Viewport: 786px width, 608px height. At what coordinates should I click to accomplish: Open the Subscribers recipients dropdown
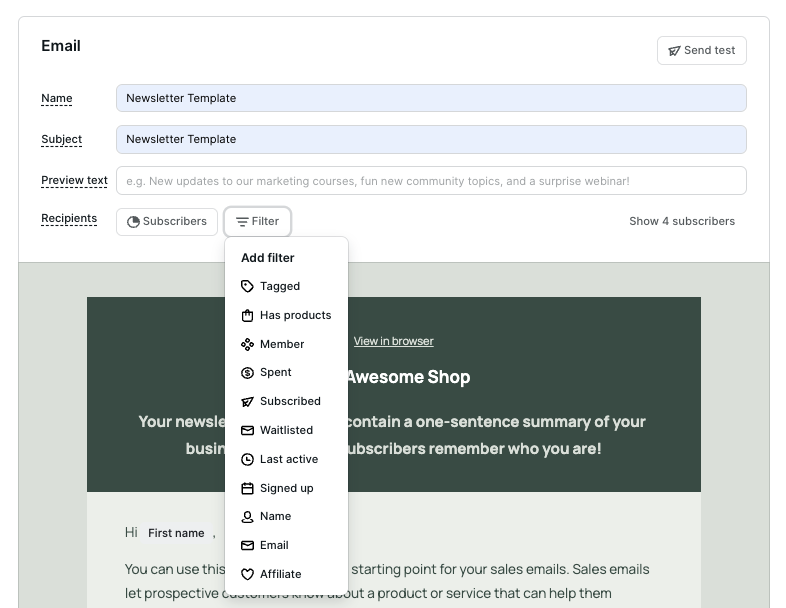[167, 222]
